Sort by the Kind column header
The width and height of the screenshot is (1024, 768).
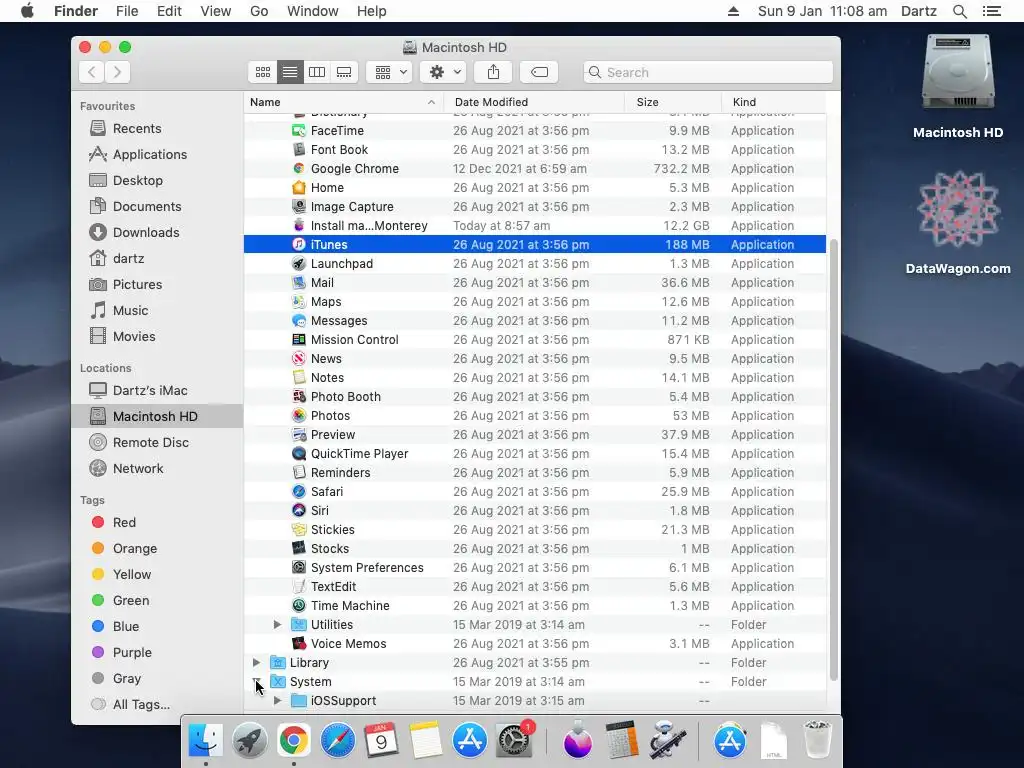click(x=774, y=102)
